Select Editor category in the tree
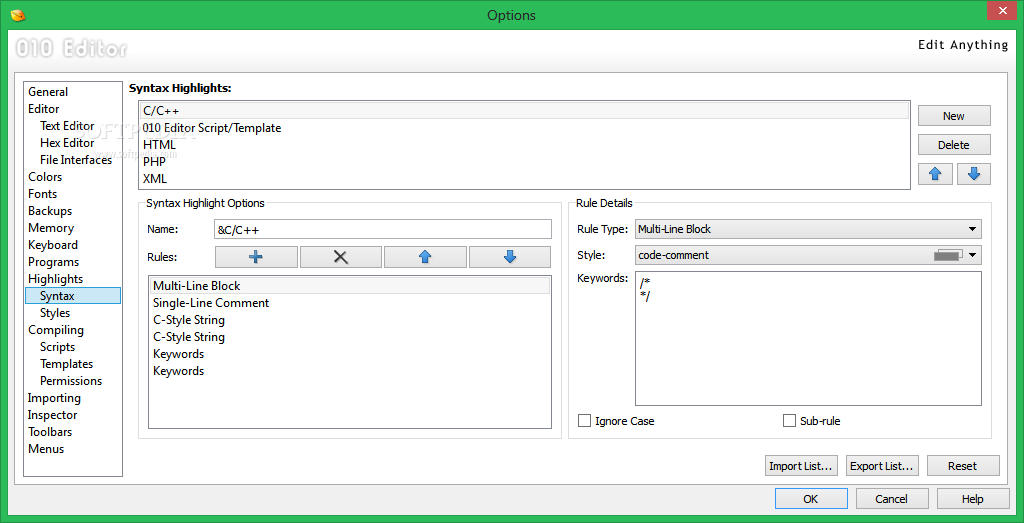1024x523 pixels. pos(44,109)
